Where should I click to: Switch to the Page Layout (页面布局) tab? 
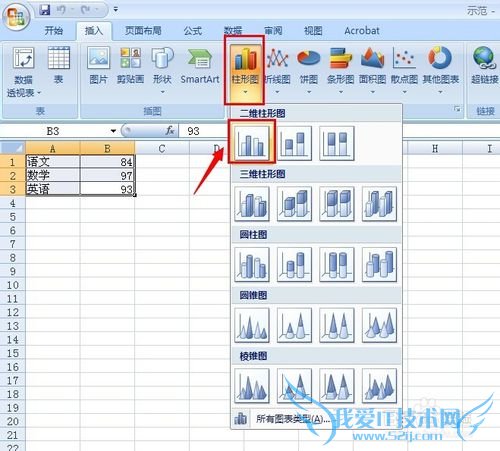coord(143,31)
